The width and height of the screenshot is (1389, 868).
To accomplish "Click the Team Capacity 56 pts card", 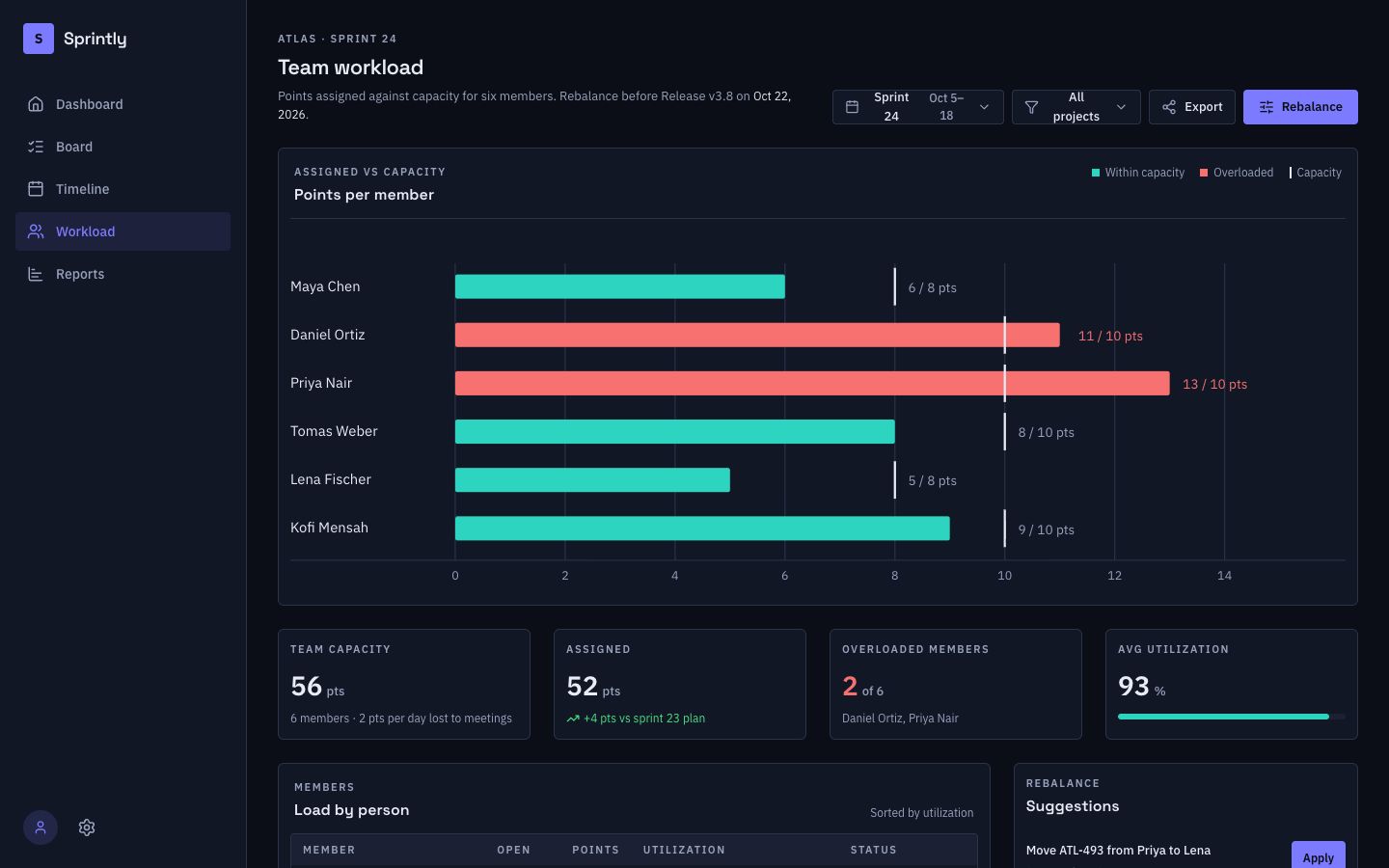I will (x=404, y=685).
